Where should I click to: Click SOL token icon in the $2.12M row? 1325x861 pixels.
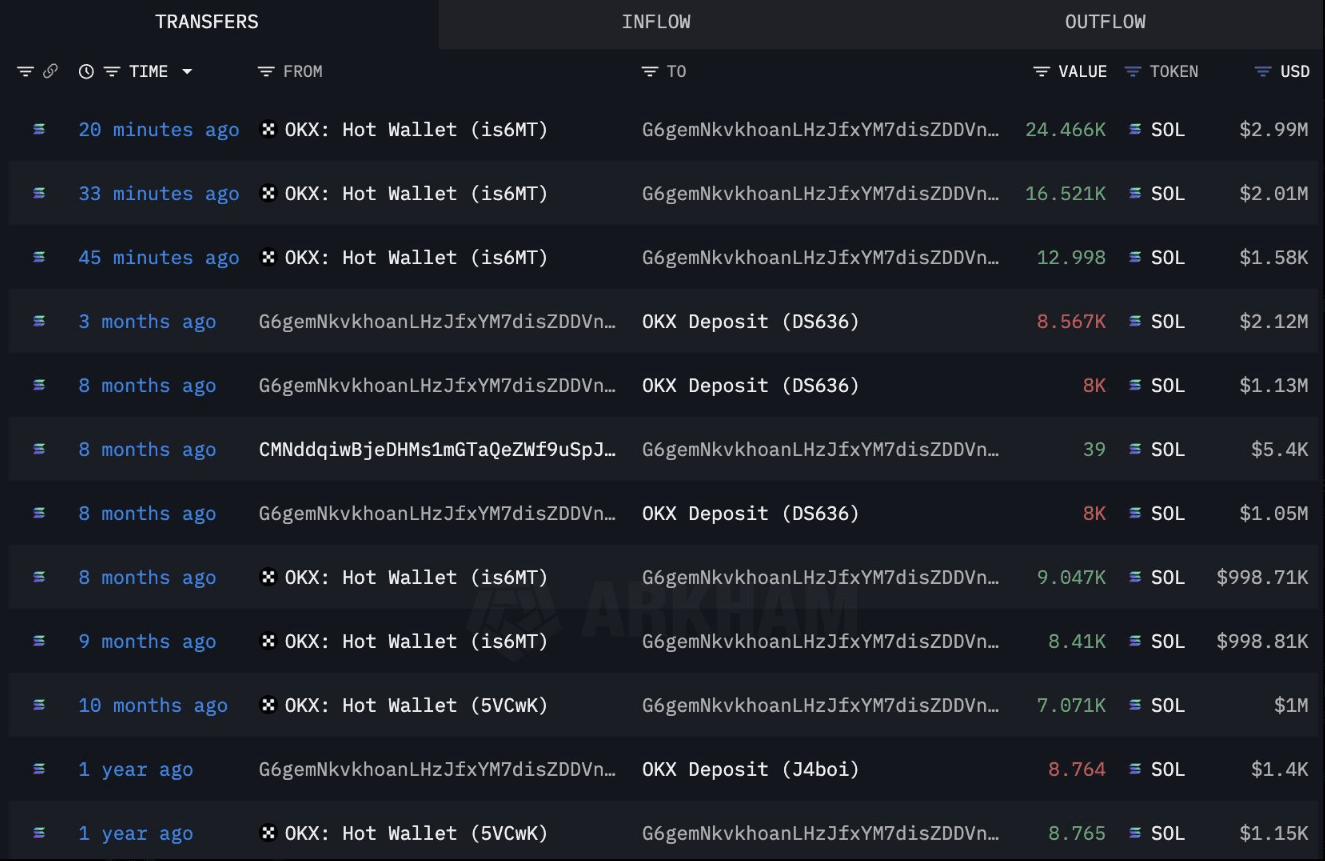[x=1135, y=321]
